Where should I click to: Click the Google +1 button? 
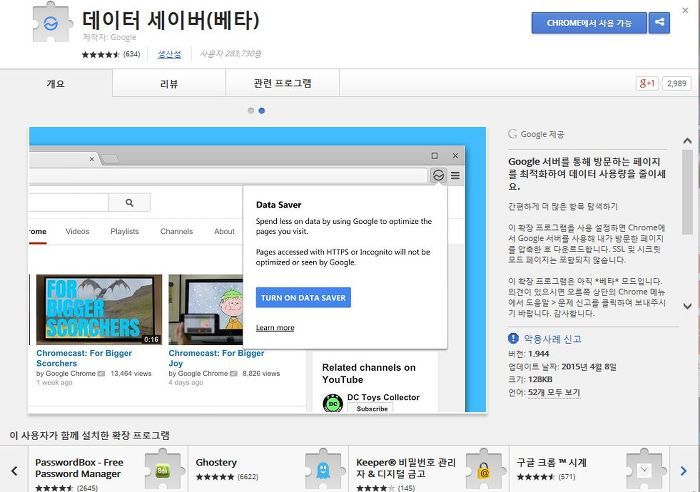(x=647, y=83)
